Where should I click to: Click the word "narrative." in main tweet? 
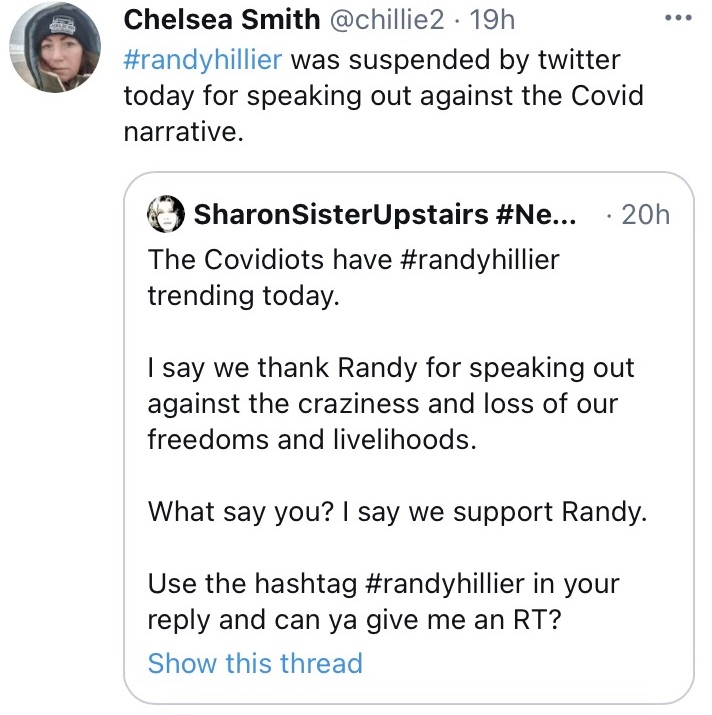[183, 133]
